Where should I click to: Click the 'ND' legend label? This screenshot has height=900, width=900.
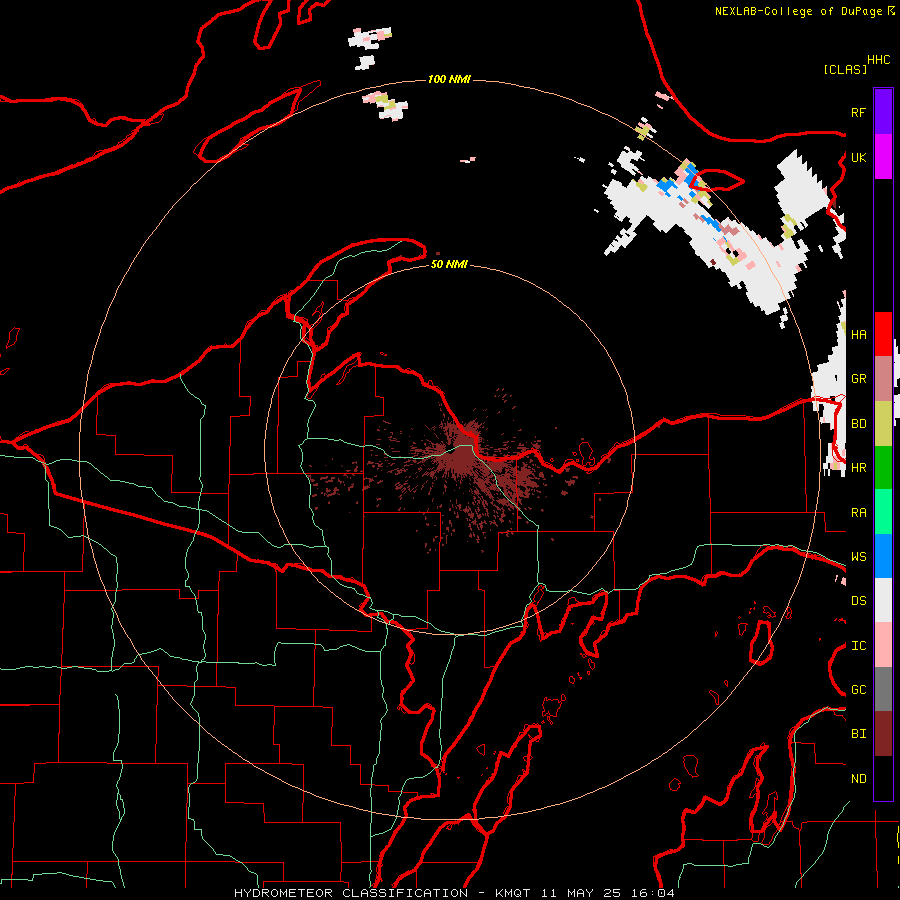858,779
